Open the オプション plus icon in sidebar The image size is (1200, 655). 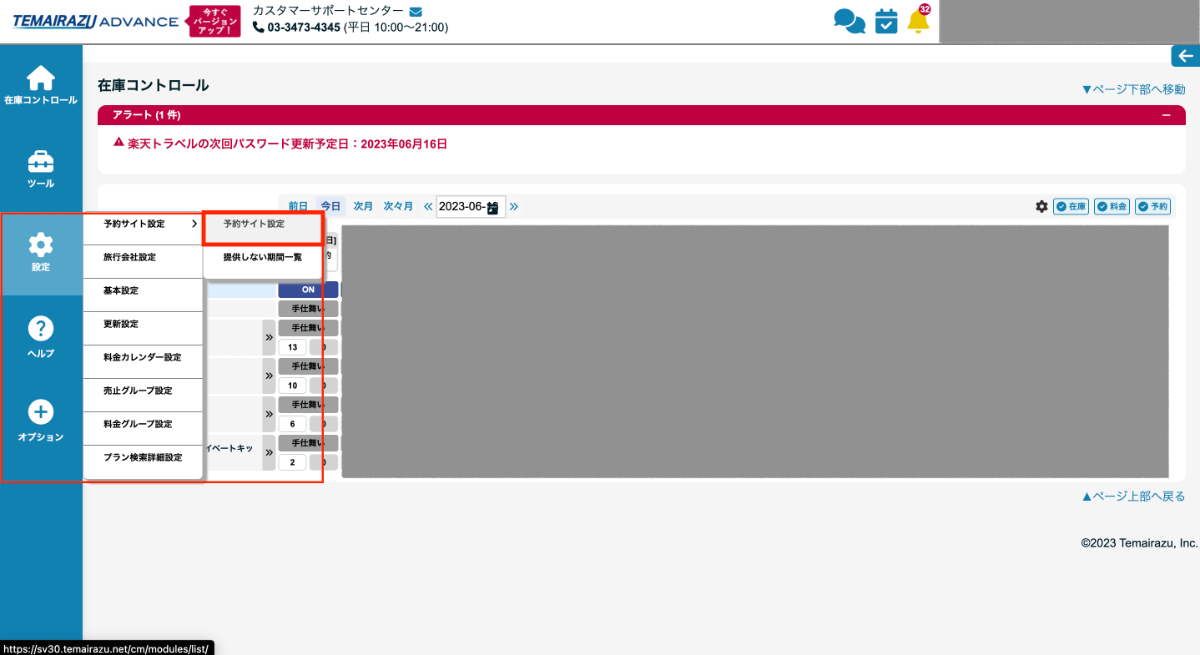tap(40, 419)
